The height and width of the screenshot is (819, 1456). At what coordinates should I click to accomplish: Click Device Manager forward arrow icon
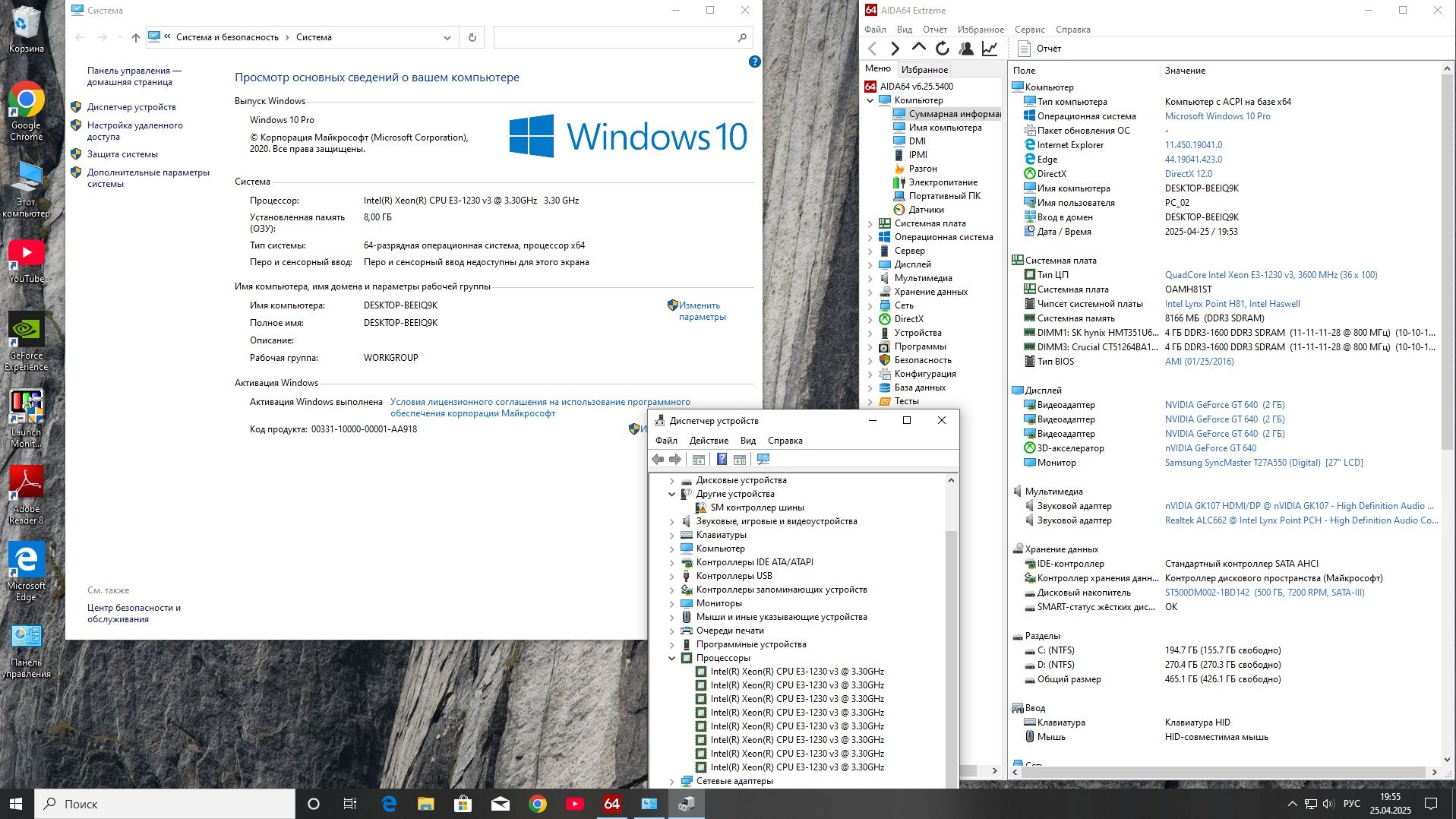click(x=675, y=459)
